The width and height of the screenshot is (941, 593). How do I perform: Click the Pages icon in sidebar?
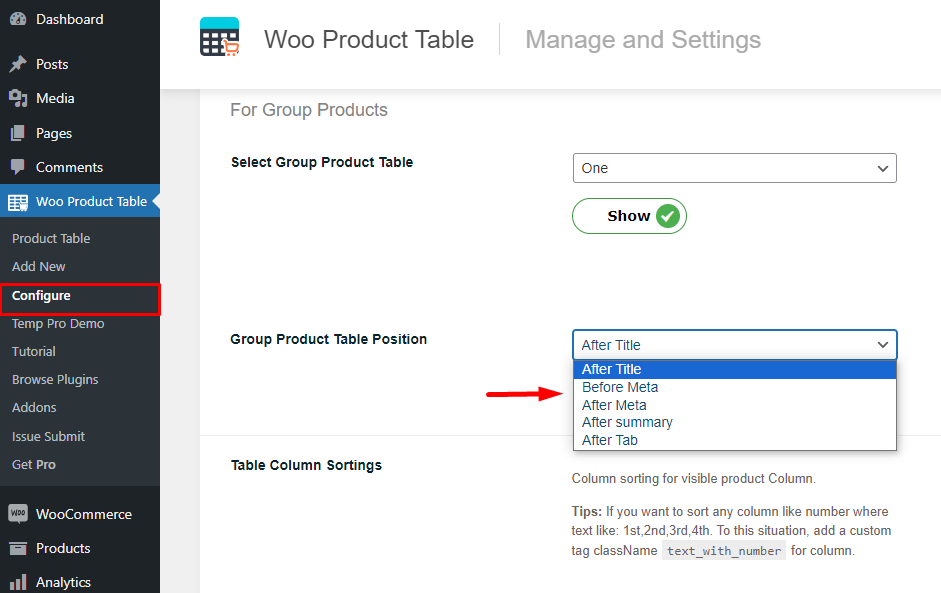(18, 133)
